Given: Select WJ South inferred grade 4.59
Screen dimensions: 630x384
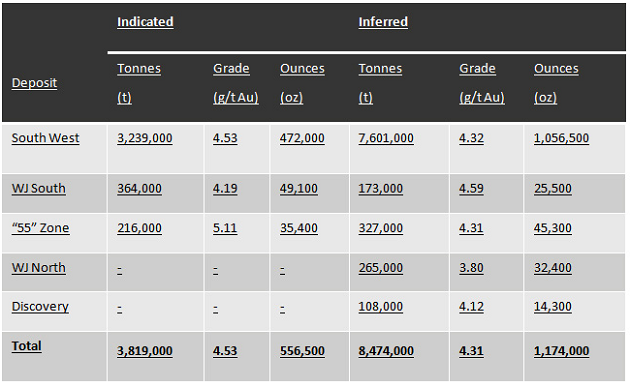Looking at the screenshot, I should coord(471,188).
